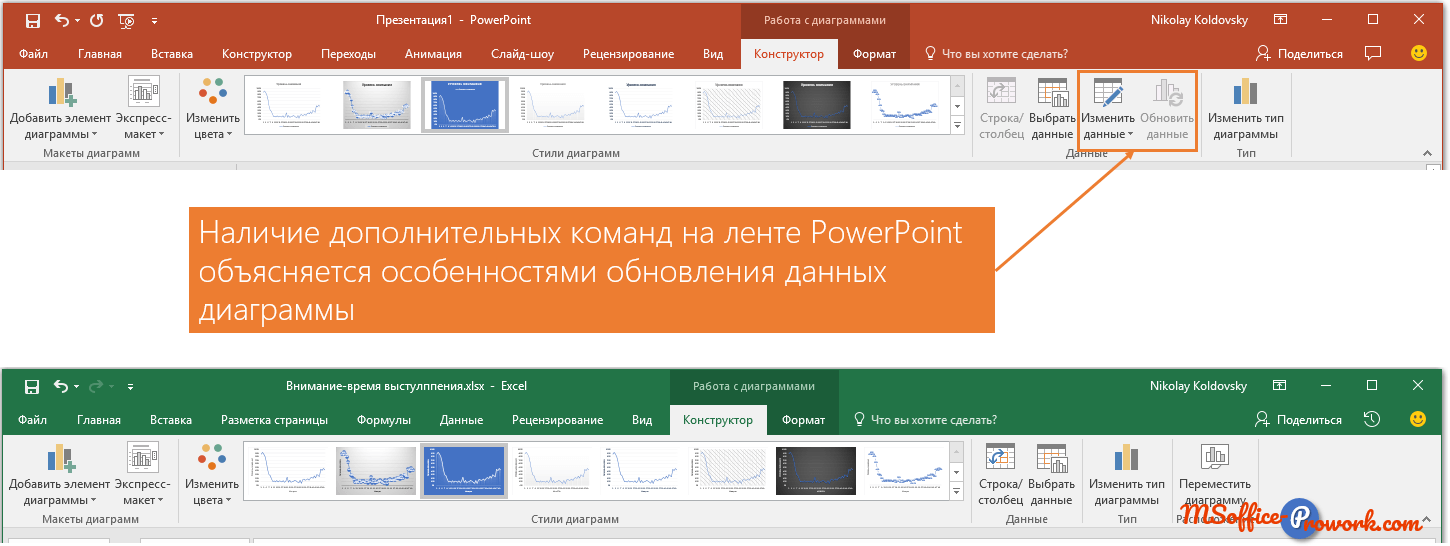Open Формулы tab in Excel
The width and height of the screenshot is (1450, 546).
tap(384, 420)
